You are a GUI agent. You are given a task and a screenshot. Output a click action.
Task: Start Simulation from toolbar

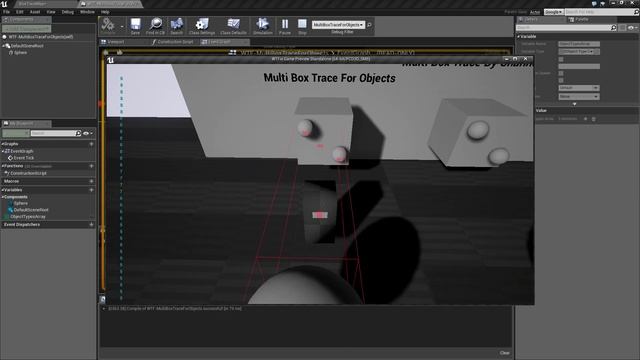[262, 25]
